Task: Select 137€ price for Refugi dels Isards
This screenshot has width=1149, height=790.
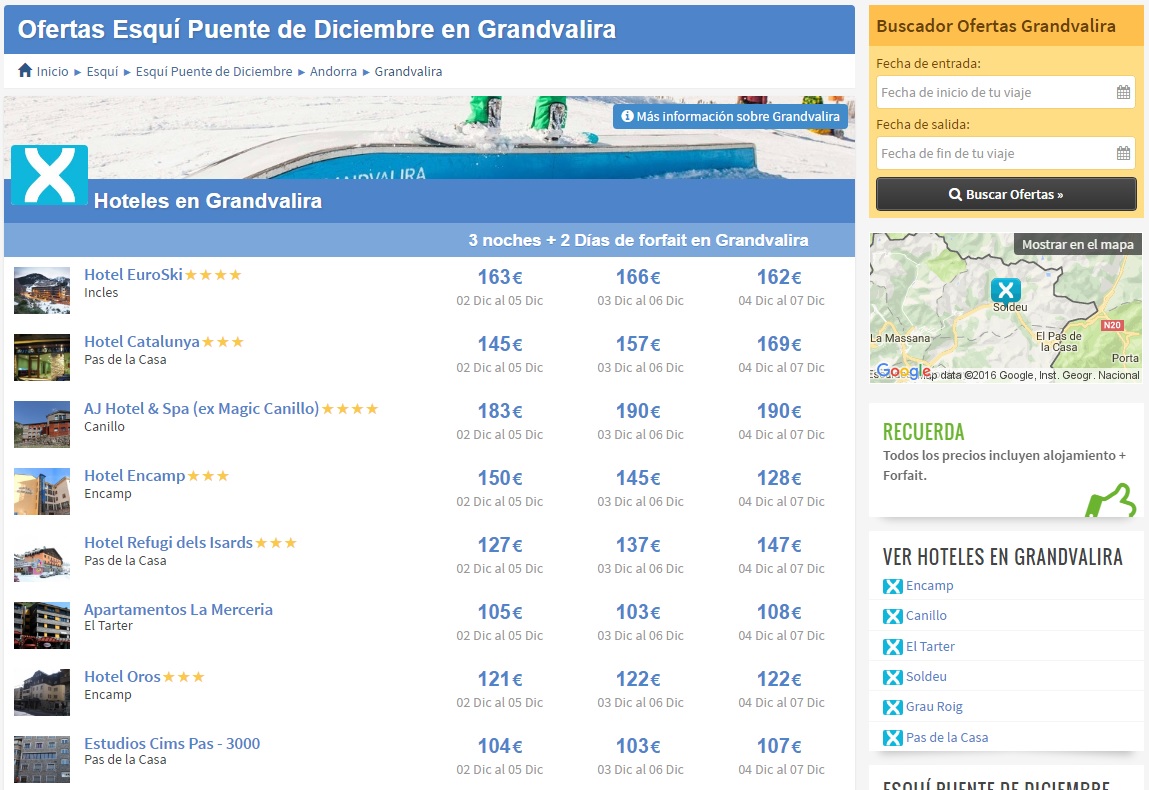Action: pyautogui.click(x=638, y=545)
